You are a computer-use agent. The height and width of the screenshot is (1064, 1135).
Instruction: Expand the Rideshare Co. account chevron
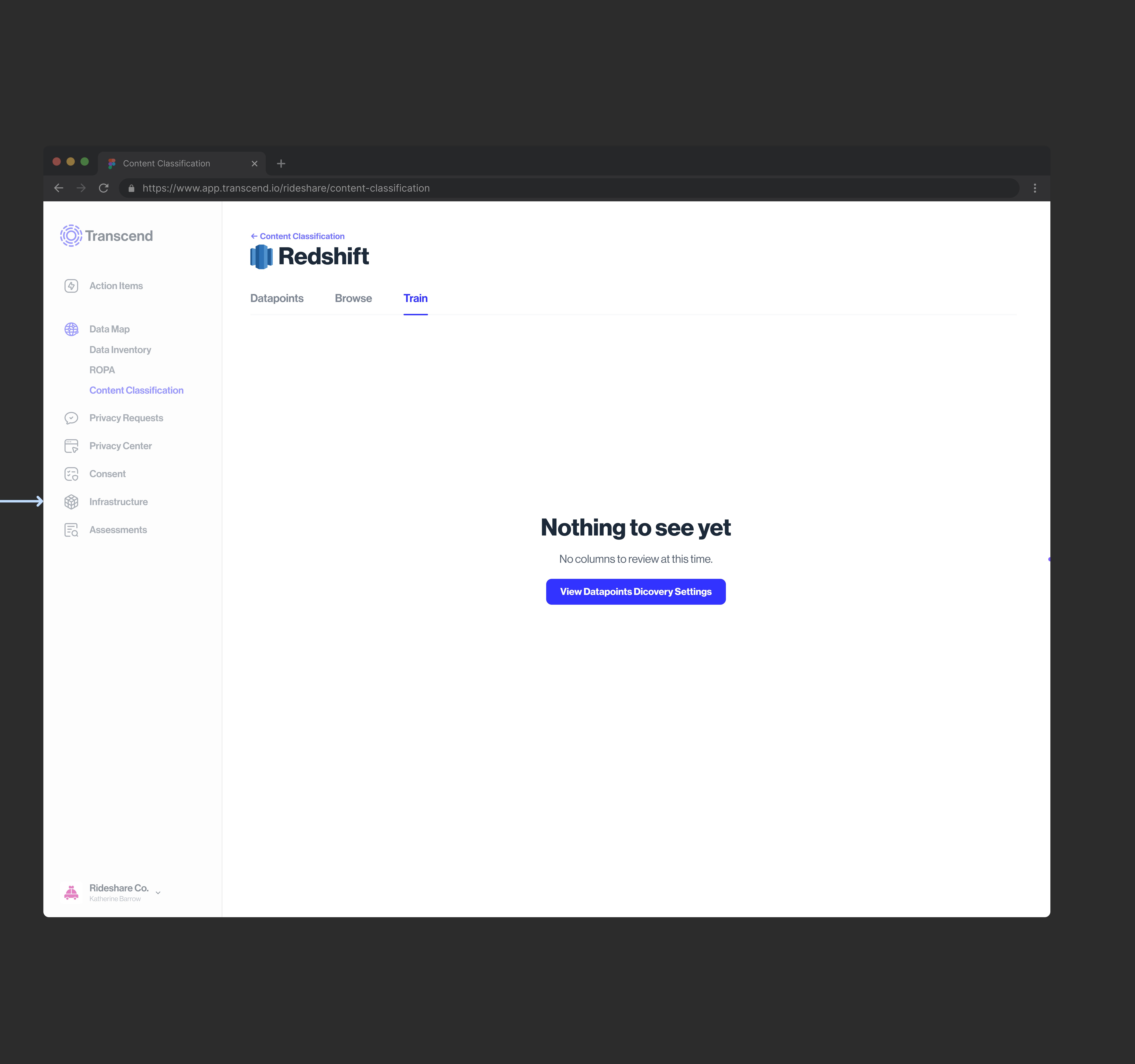click(x=158, y=893)
